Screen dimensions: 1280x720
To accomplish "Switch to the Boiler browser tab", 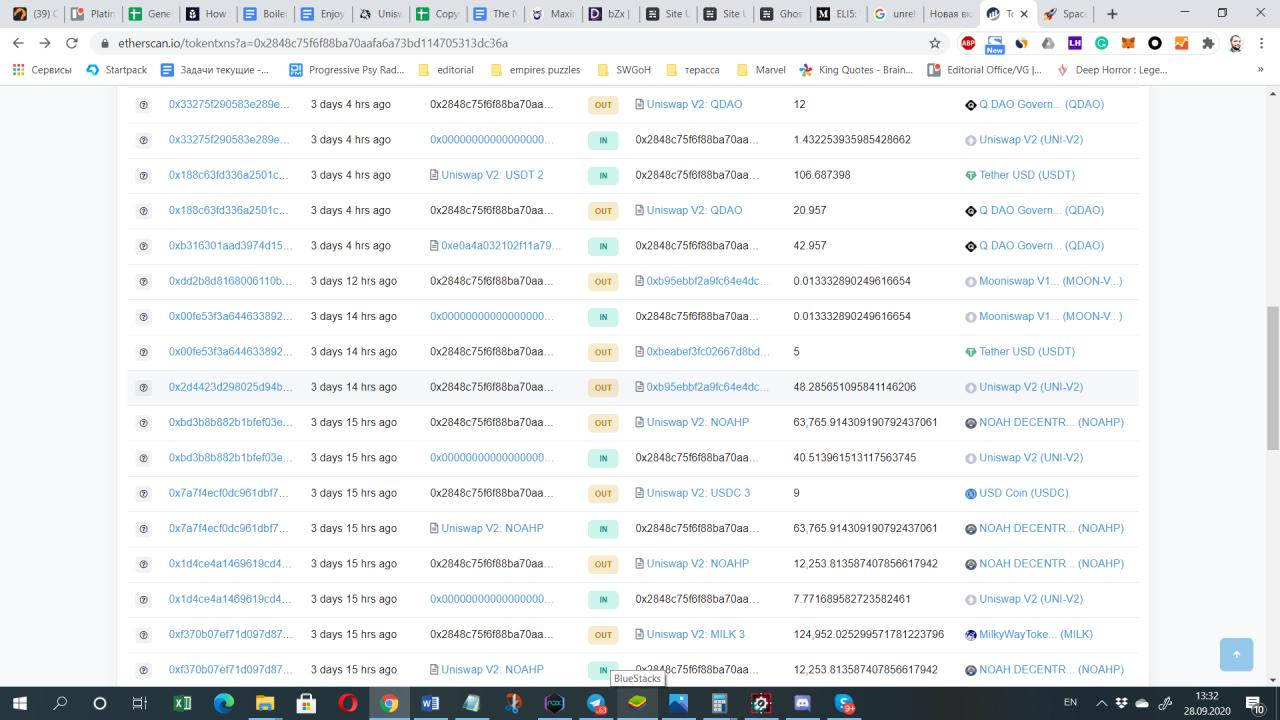I will coord(265,14).
